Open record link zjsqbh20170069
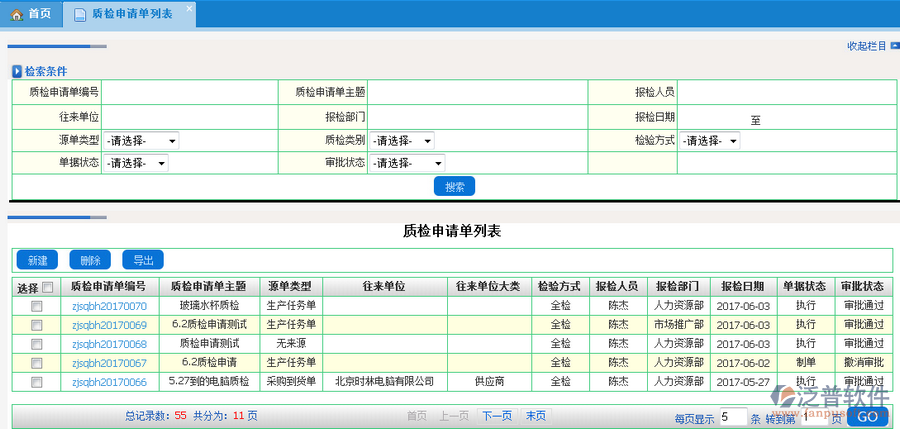The height and width of the screenshot is (429, 900). tap(109, 325)
